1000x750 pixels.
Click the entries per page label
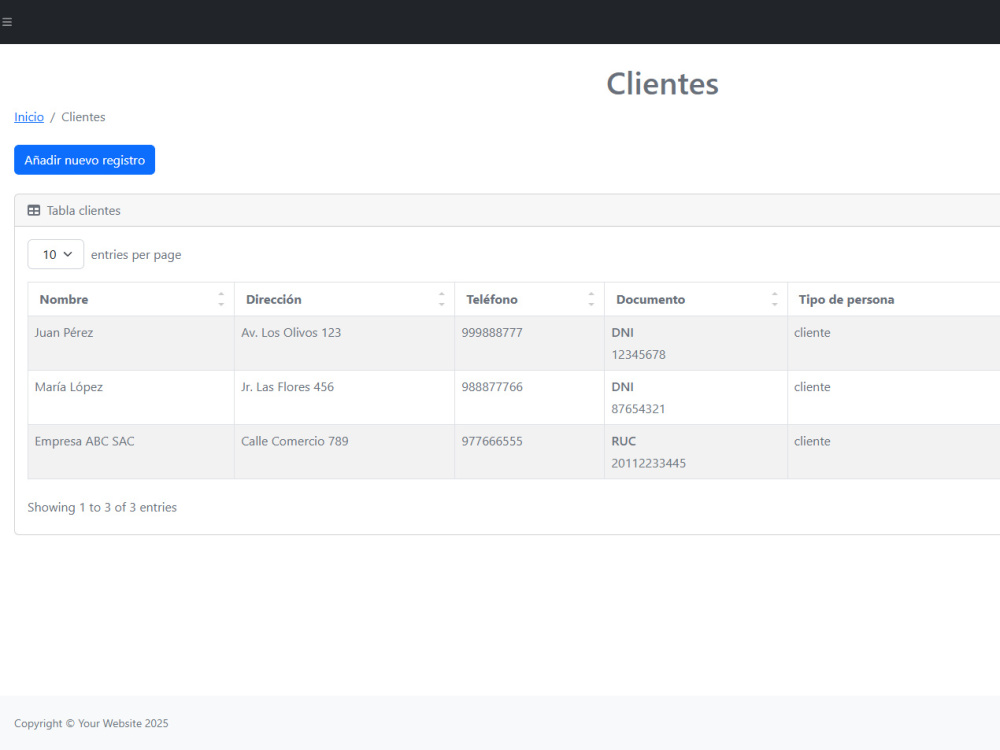click(136, 255)
